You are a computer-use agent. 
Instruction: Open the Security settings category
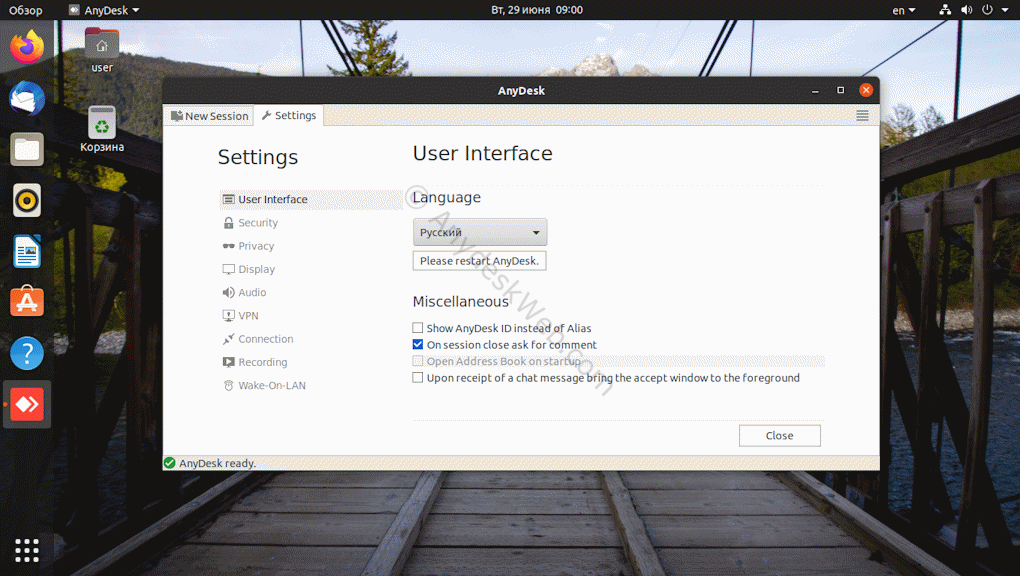[x=258, y=223]
